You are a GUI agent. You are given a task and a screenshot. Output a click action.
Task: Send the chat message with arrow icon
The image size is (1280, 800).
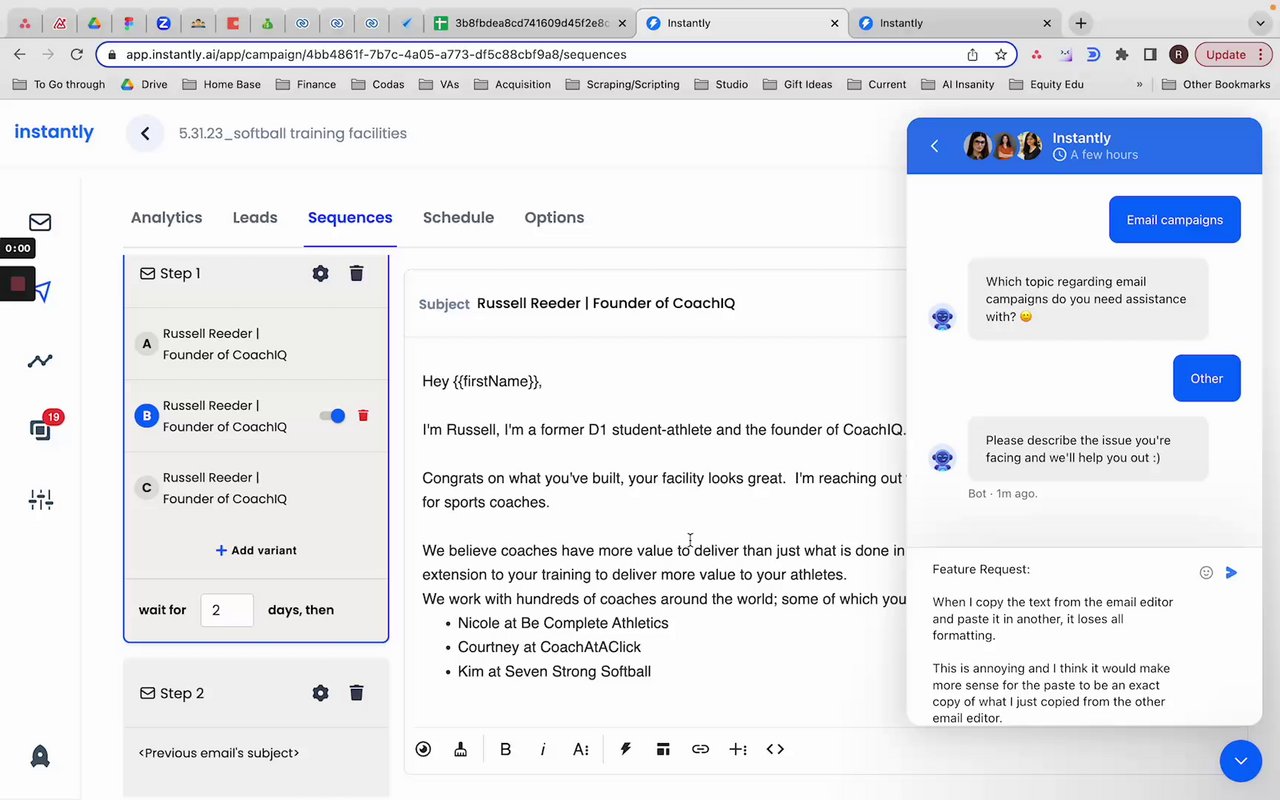(1231, 573)
